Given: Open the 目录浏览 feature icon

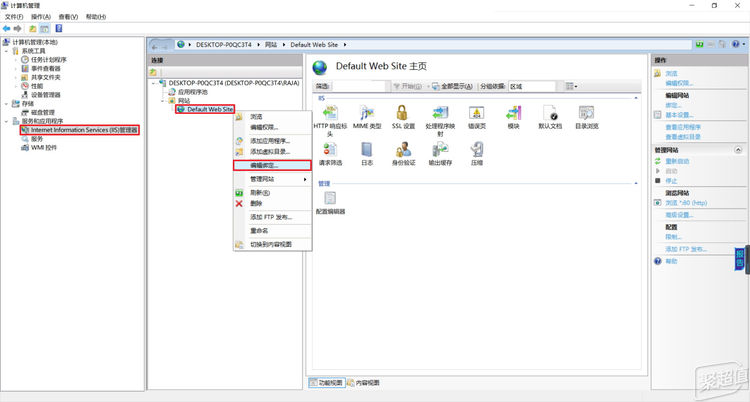Looking at the screenshot, I should coord(587,113).
